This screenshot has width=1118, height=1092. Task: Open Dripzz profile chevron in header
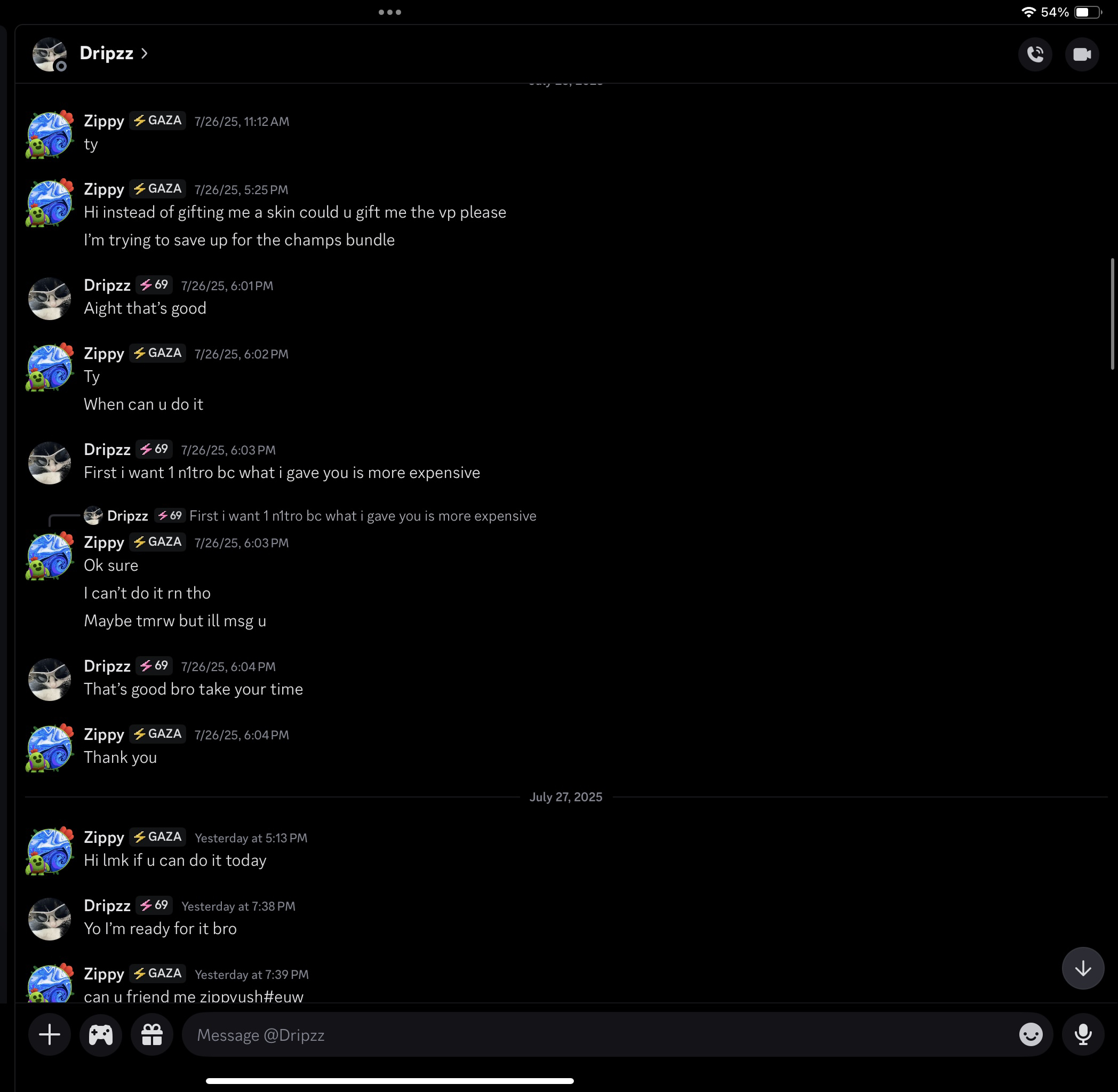(145, 53)
